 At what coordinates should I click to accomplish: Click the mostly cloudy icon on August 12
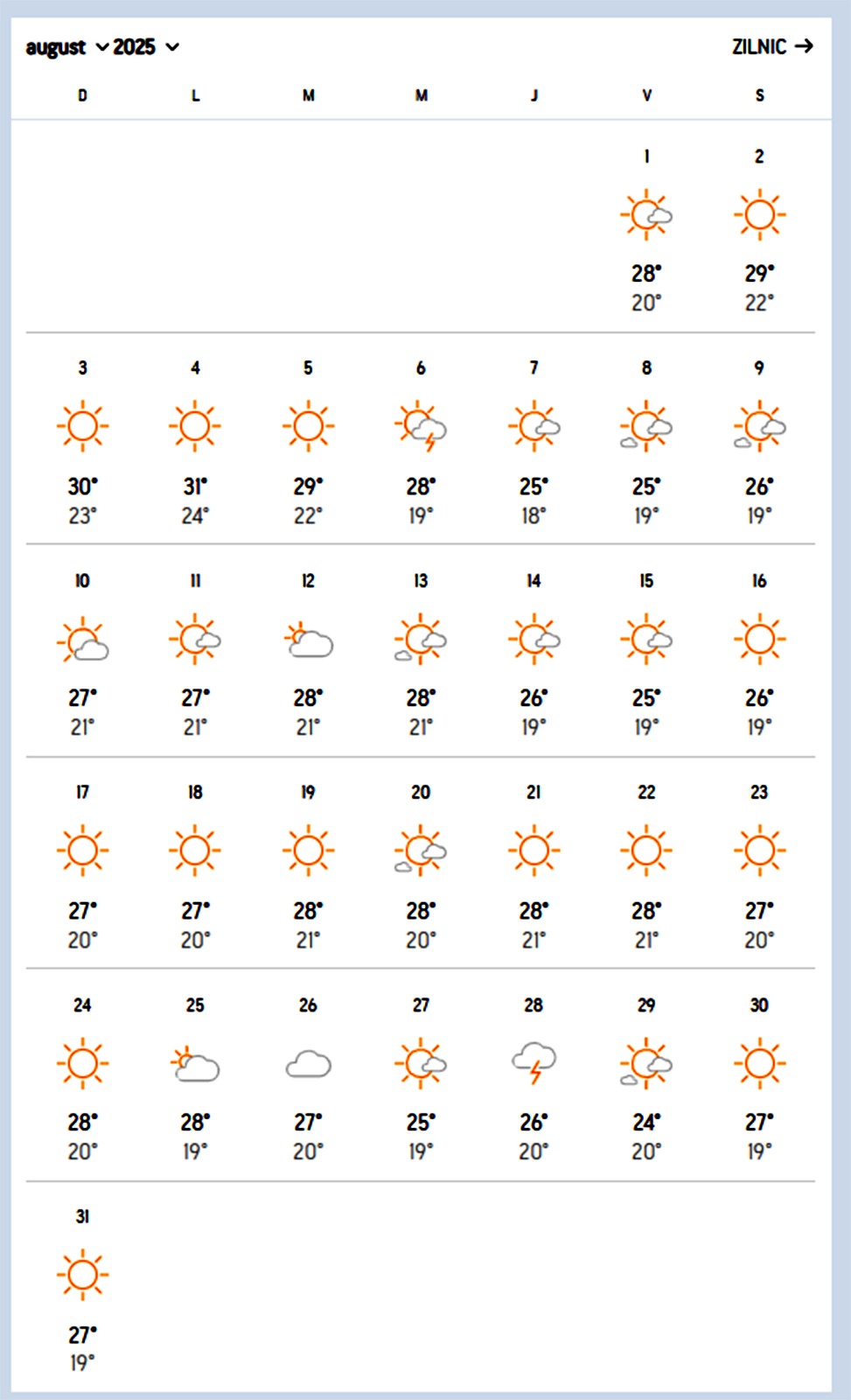coord(308,641)
